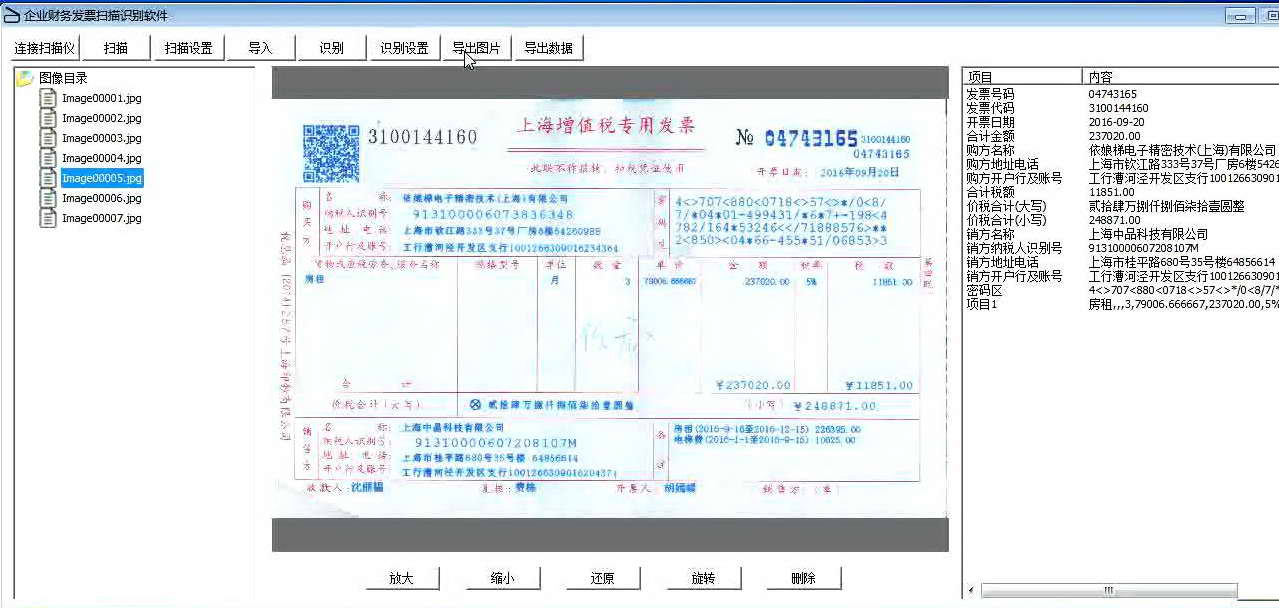The width and height of the screenshot is (1279, 608).
Task: Click the Image00001.jpg file icon
Action: click(x=47, y=98)
